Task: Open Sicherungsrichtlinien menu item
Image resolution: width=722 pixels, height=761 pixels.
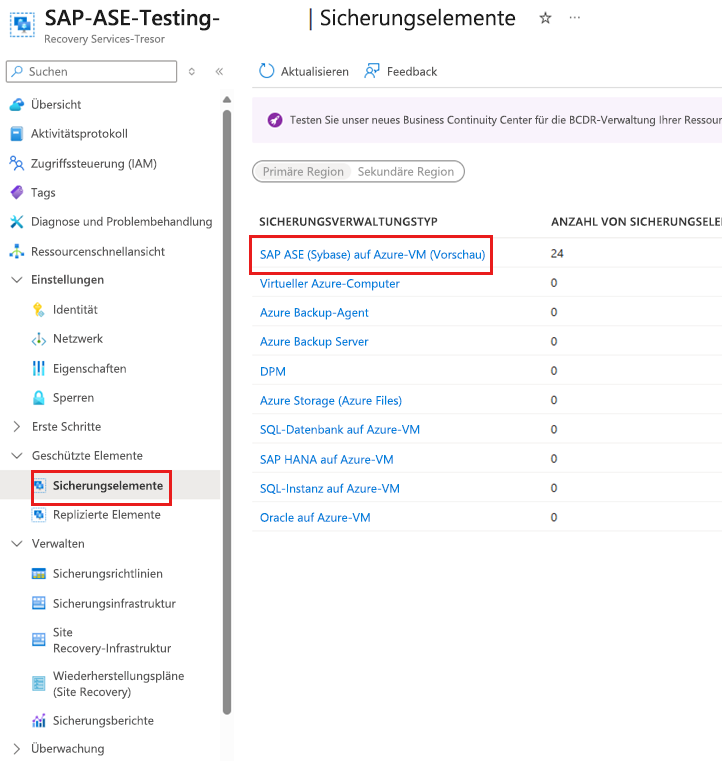Action: point(108,574)
